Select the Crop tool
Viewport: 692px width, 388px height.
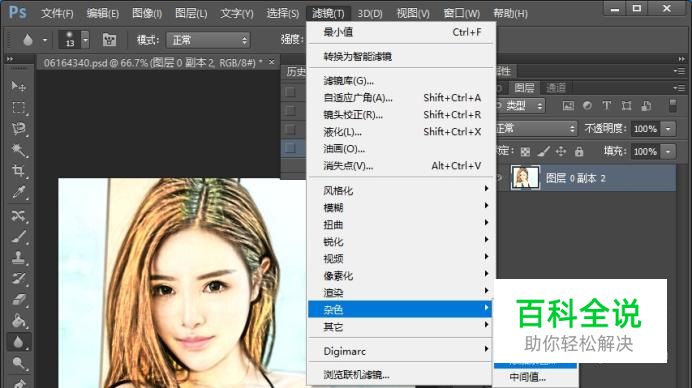tap(18, 171)
